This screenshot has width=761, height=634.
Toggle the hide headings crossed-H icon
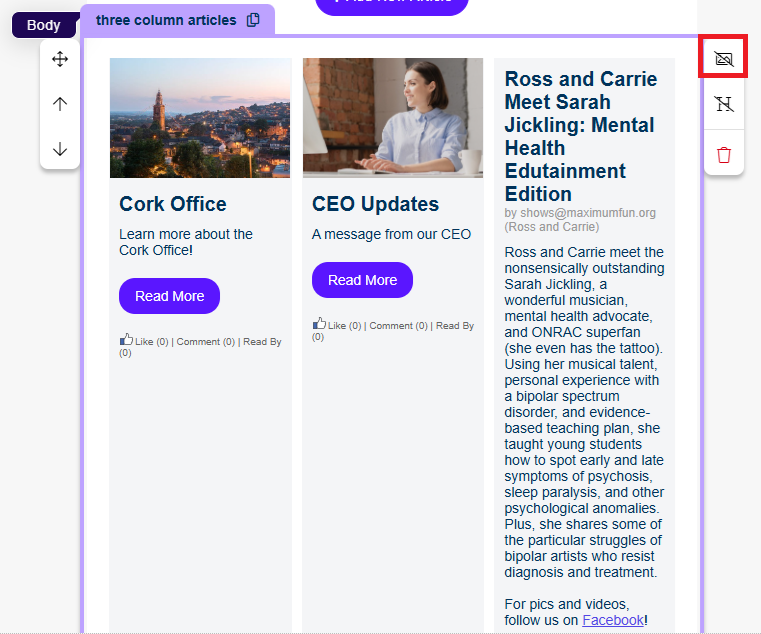pos(724,104)
